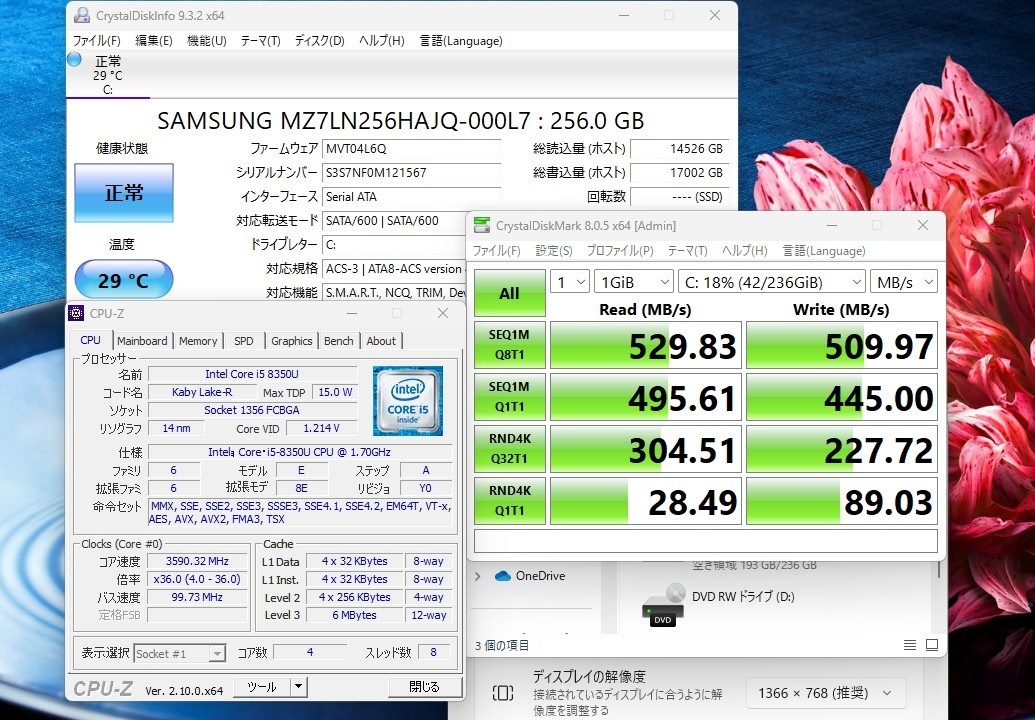Viewport: 1035px width, 720px height.
Task: Click the processor name Intel Core i5 8350U
Action: tap(251, 374)
